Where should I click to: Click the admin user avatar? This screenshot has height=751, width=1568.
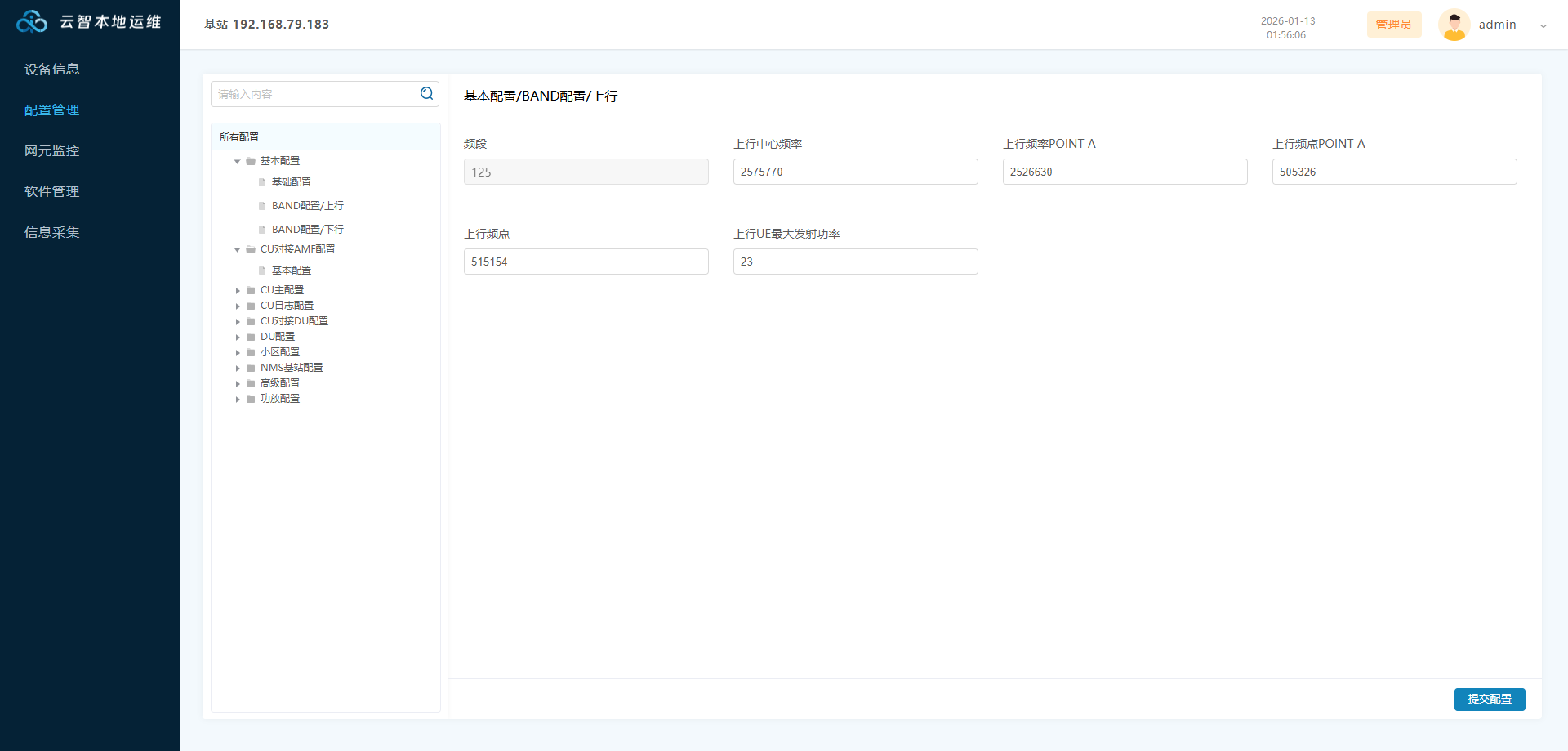coord(1454,25)
